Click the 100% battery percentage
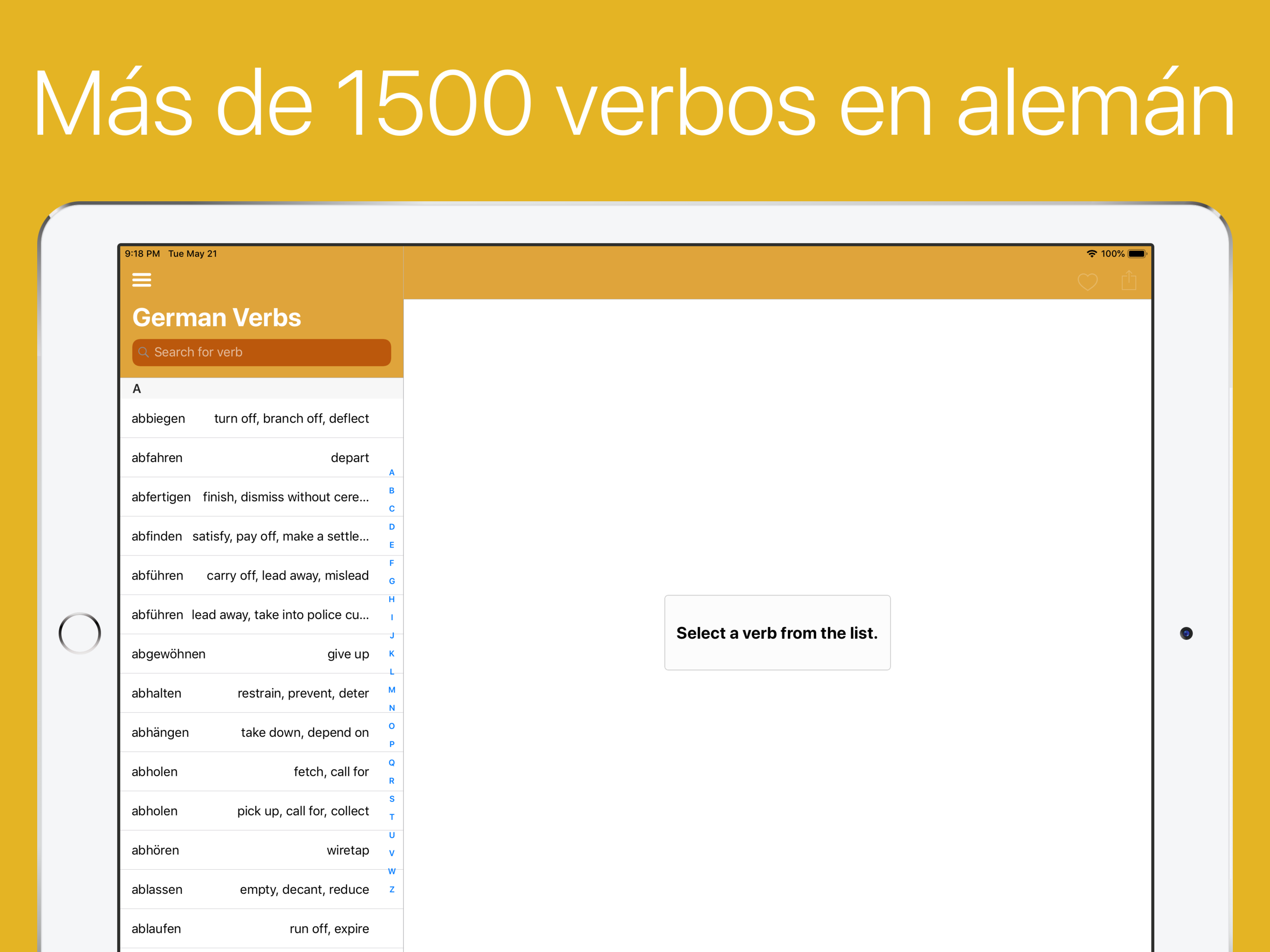The width and height of the screenshot is (1270, 952). (x=1112, y=254)
